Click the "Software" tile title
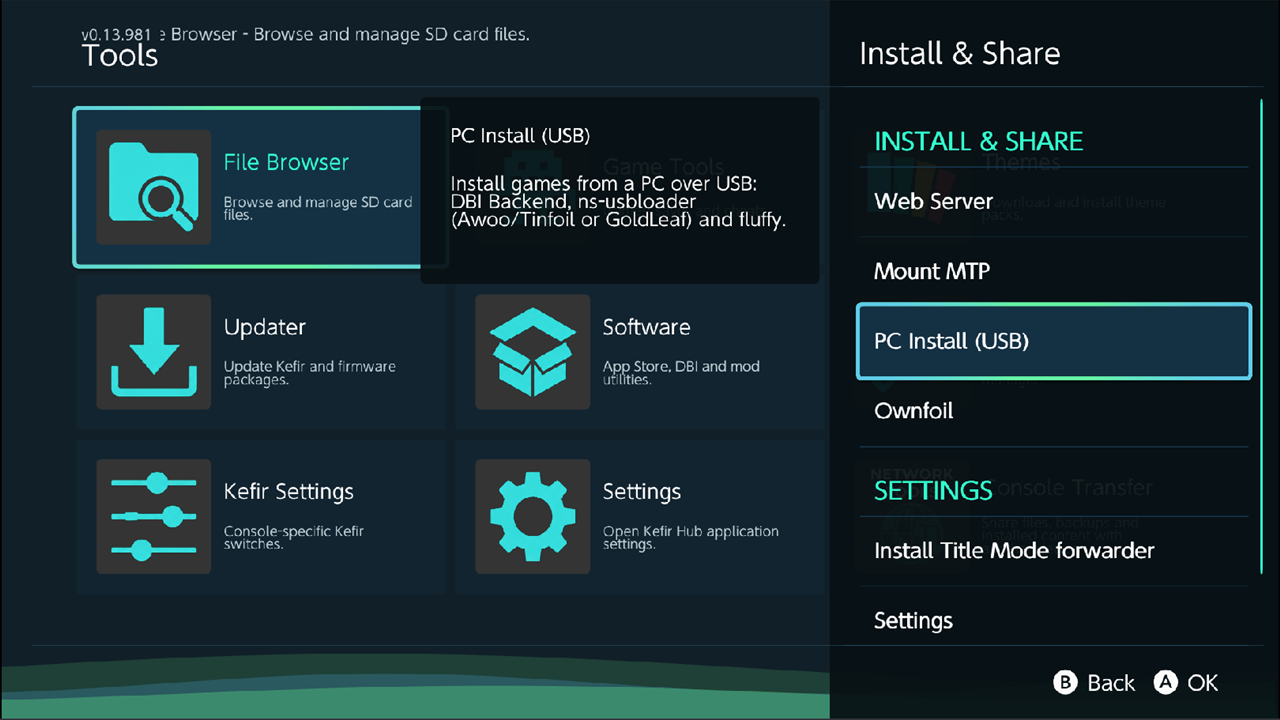The image size is (1280, 720). [646, 327]
